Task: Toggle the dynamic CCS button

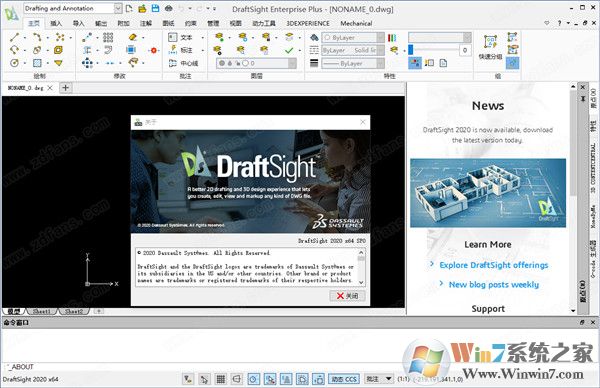Action: [344, 379]
